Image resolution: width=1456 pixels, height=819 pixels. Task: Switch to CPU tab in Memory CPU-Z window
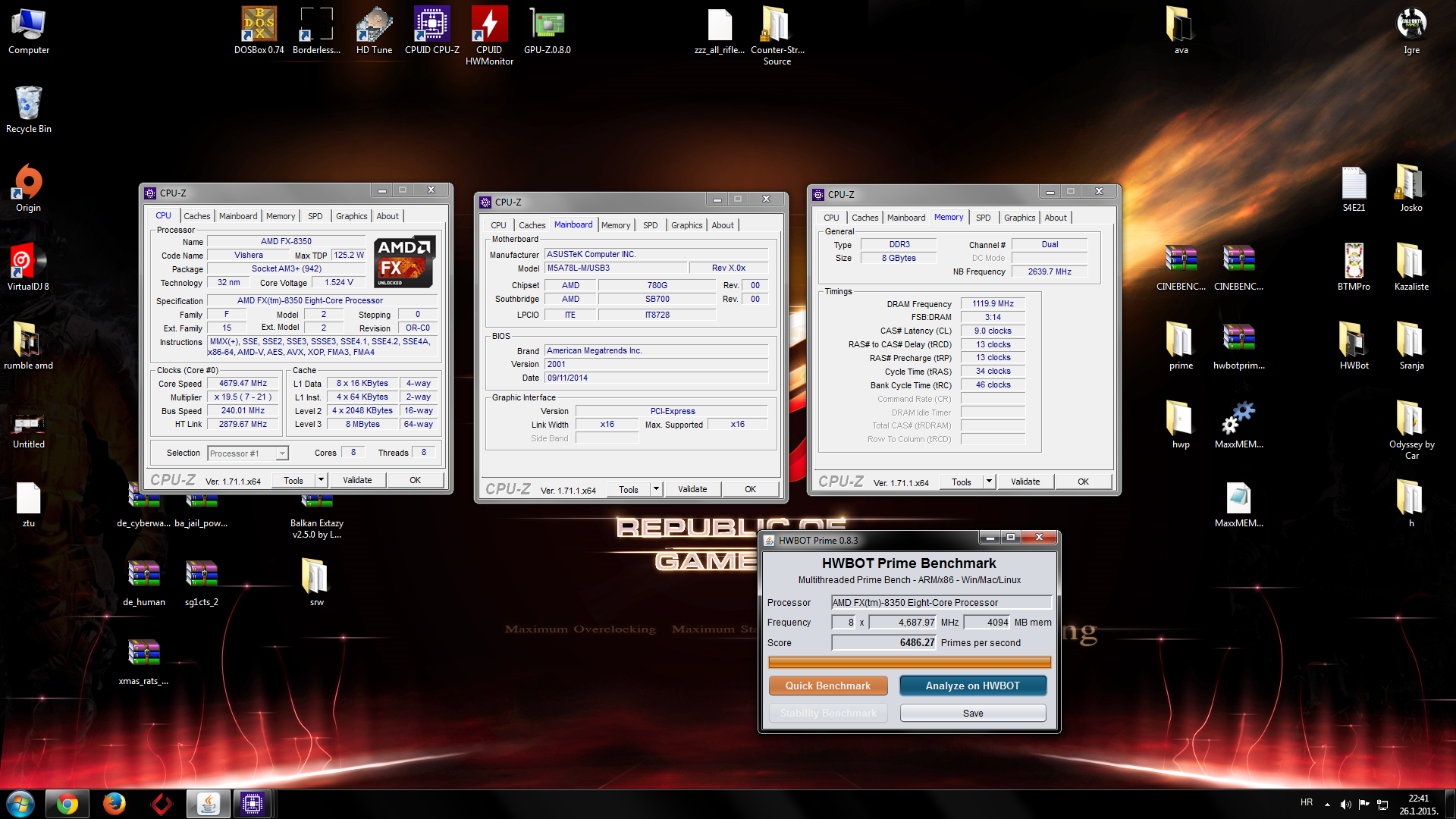coord(831,218)
